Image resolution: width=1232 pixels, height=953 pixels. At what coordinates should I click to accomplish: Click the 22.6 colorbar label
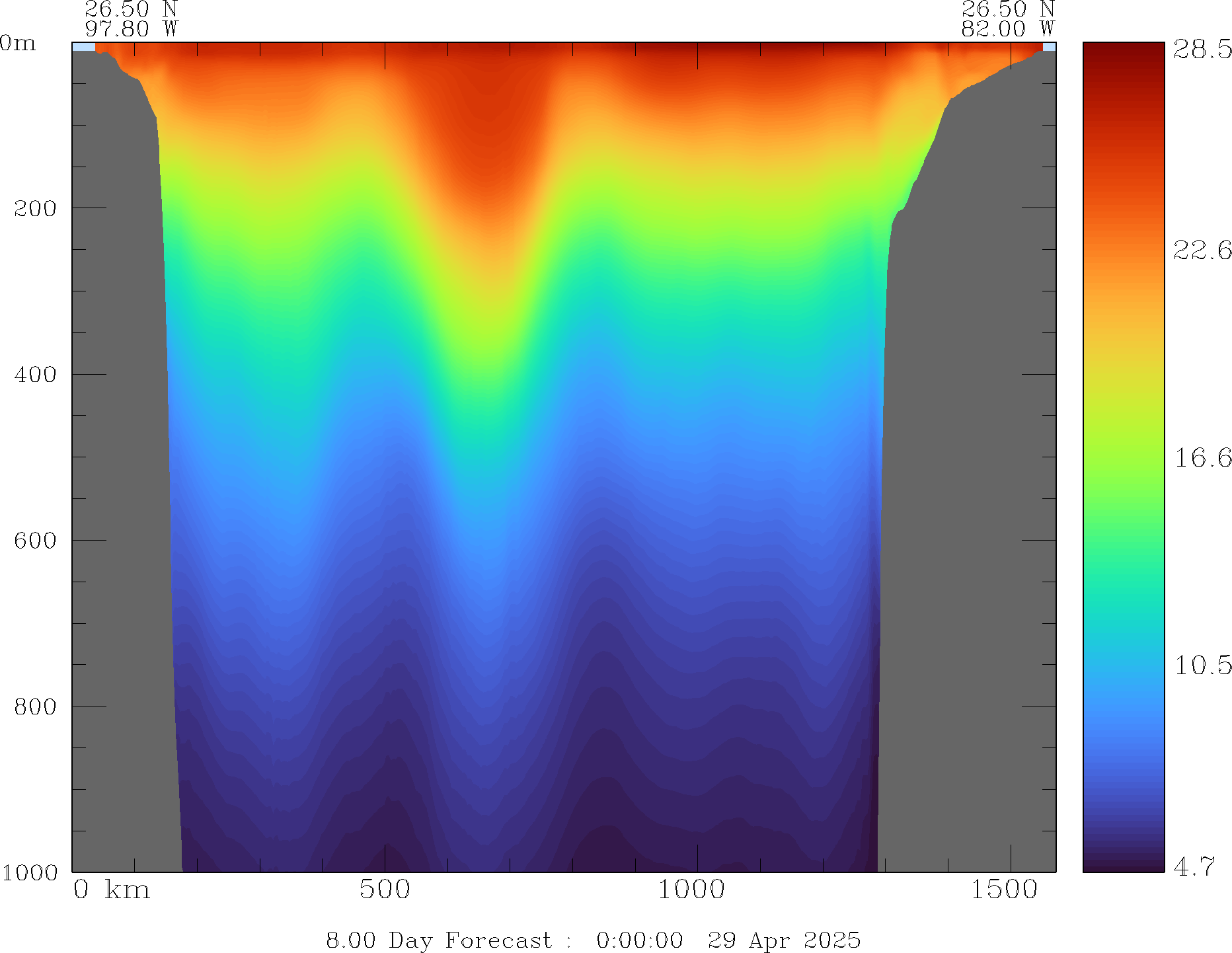click(x=1202, y=250)
